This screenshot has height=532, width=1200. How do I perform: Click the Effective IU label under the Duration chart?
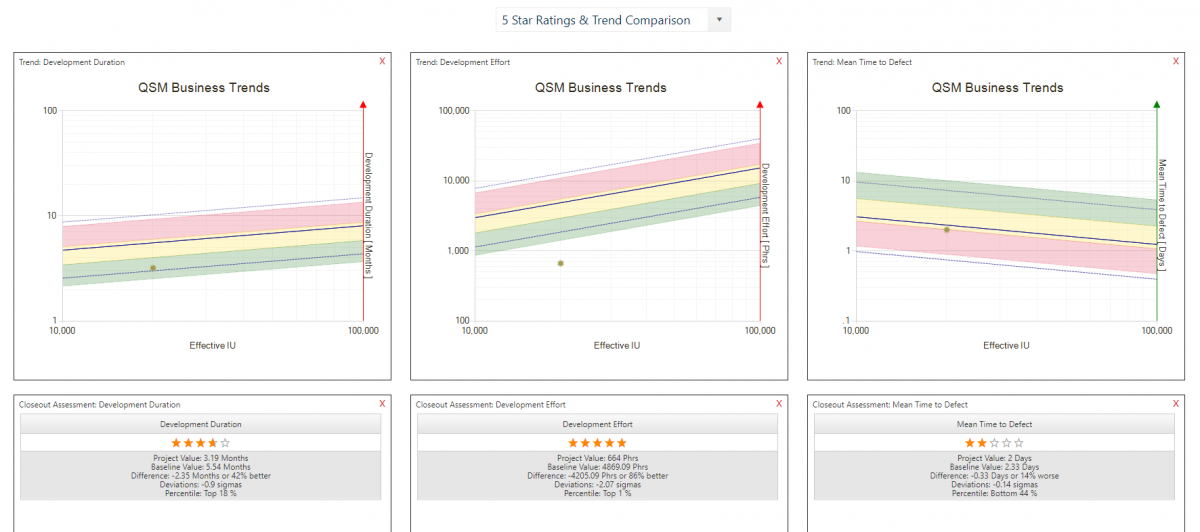212,345
